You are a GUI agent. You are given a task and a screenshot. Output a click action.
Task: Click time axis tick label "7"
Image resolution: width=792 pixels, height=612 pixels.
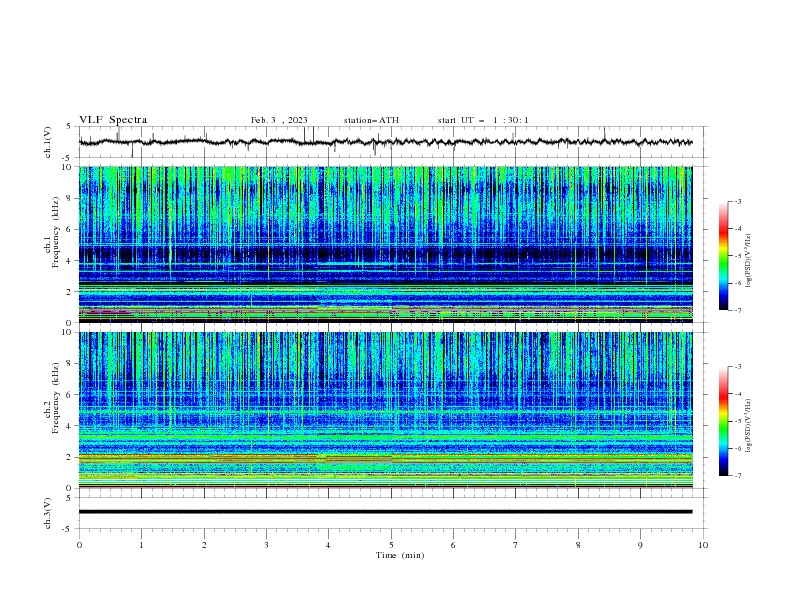pyautogui.click(x=516, y=545)
